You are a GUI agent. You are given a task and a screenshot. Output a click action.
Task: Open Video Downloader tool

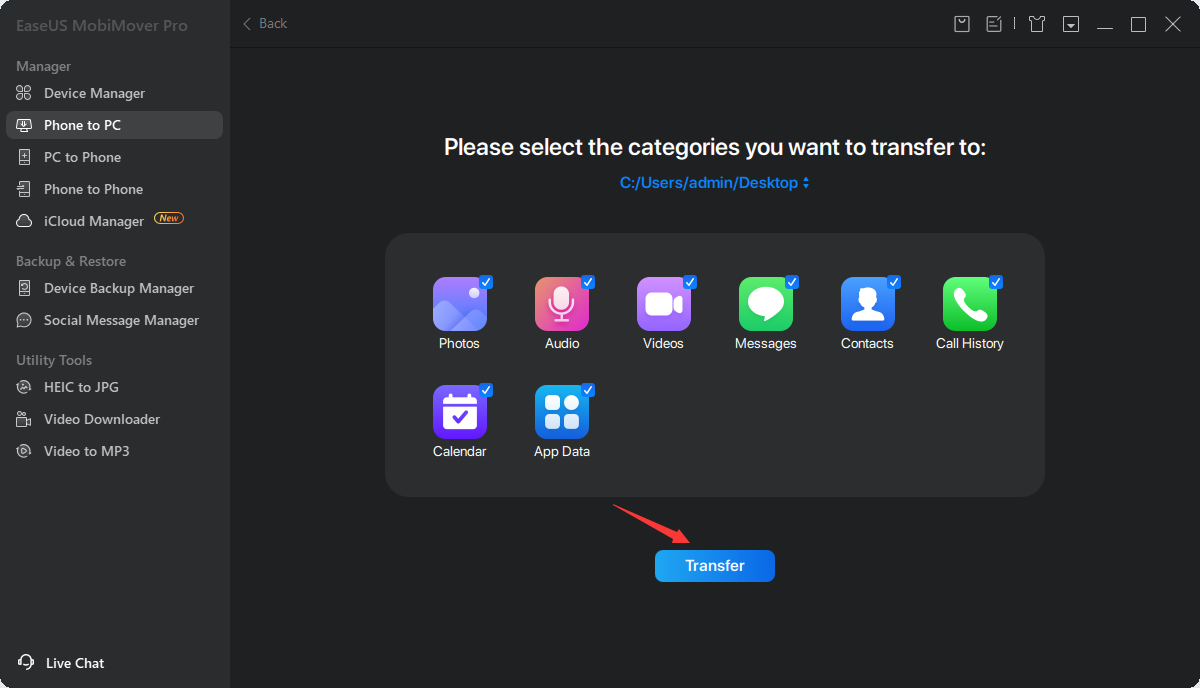[x=114, y=419]
